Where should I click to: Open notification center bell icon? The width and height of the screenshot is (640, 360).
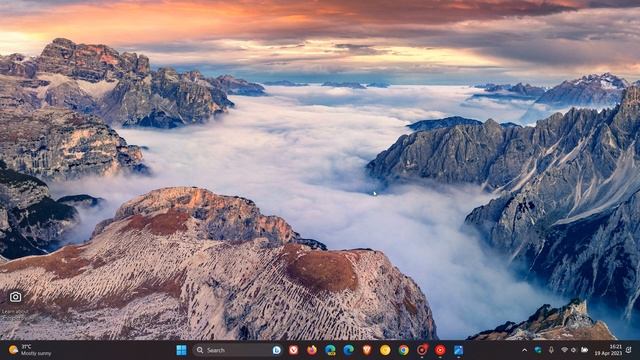pos(629,350)
